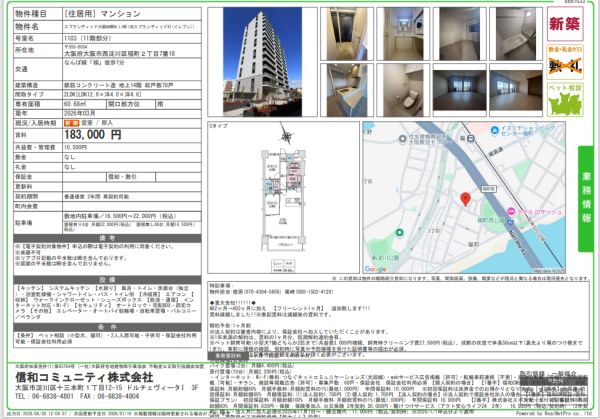
Task: Click the grey circular marker on map
Action: coord(402,139)
